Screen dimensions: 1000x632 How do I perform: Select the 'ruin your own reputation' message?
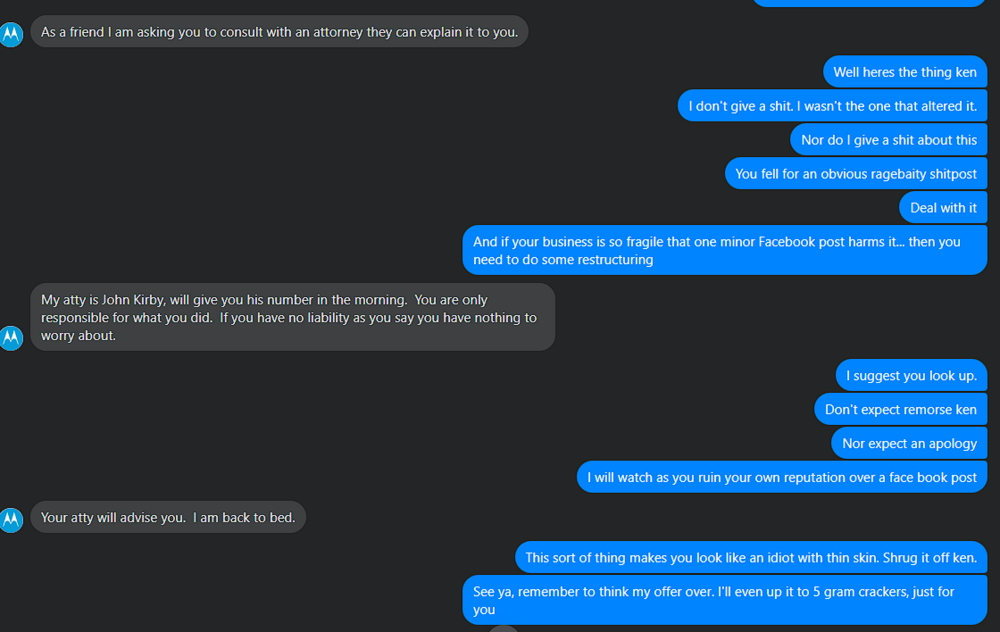point(781,478)
